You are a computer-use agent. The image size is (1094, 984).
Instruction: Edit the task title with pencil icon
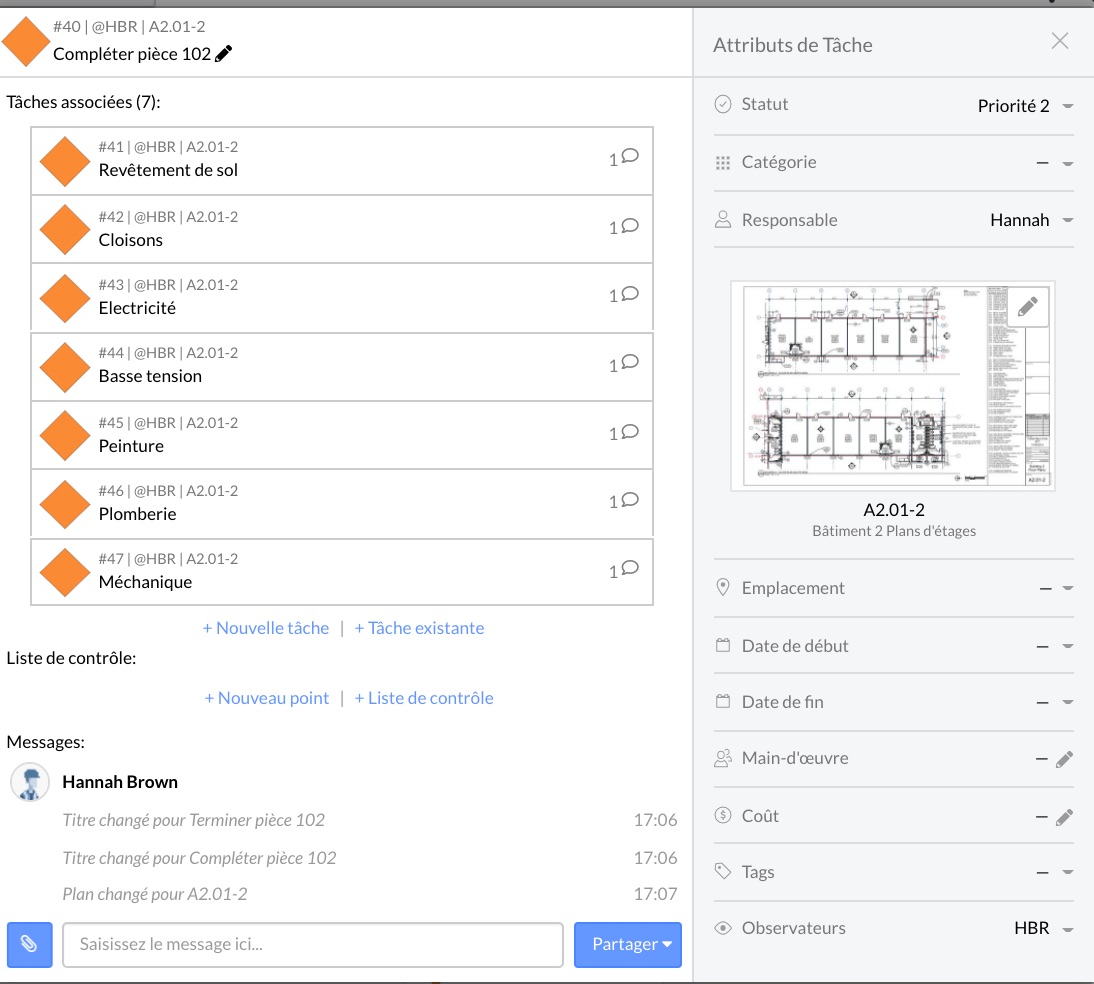click(223, 54)
